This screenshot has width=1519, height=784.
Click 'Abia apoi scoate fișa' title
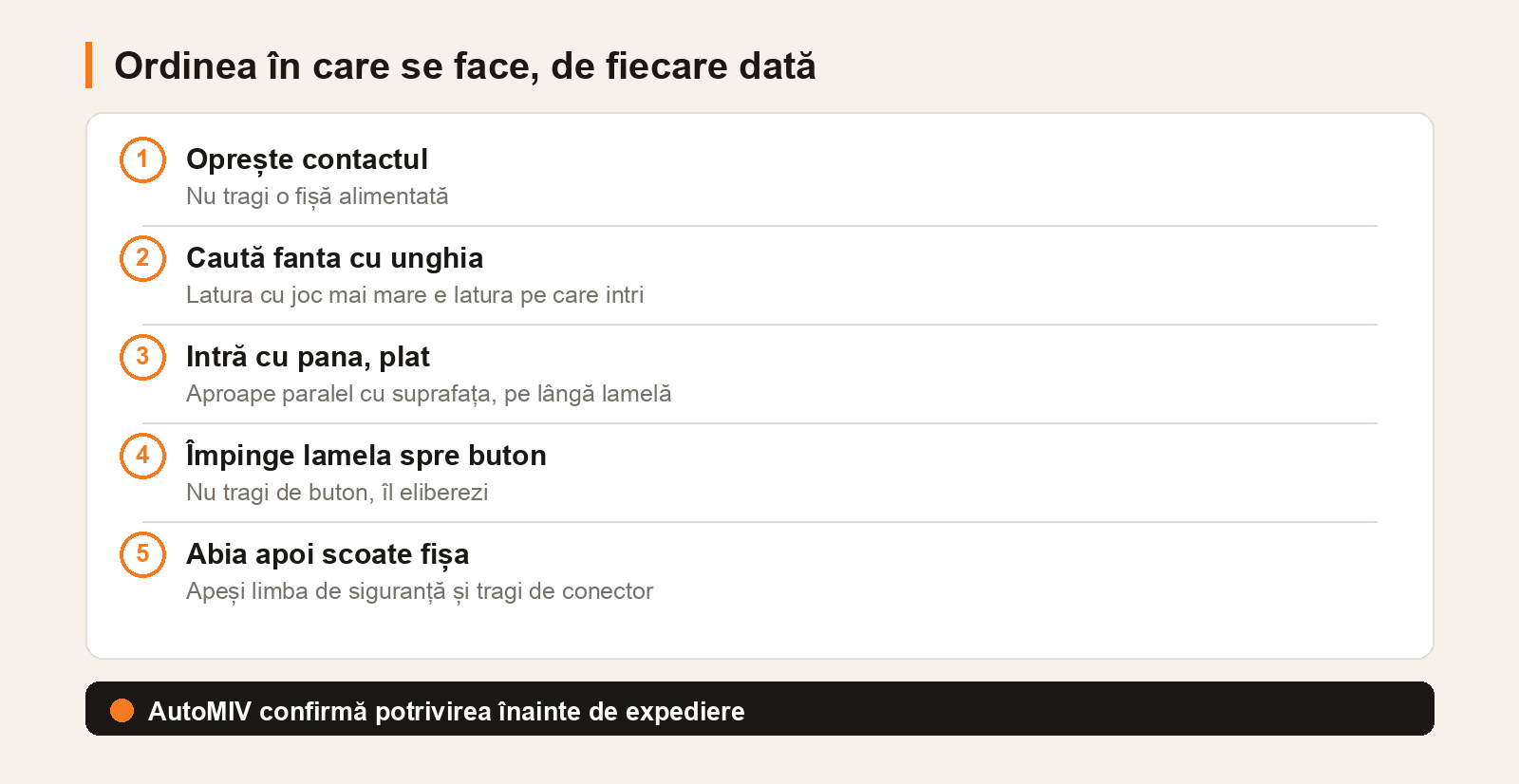coord(328,554)
